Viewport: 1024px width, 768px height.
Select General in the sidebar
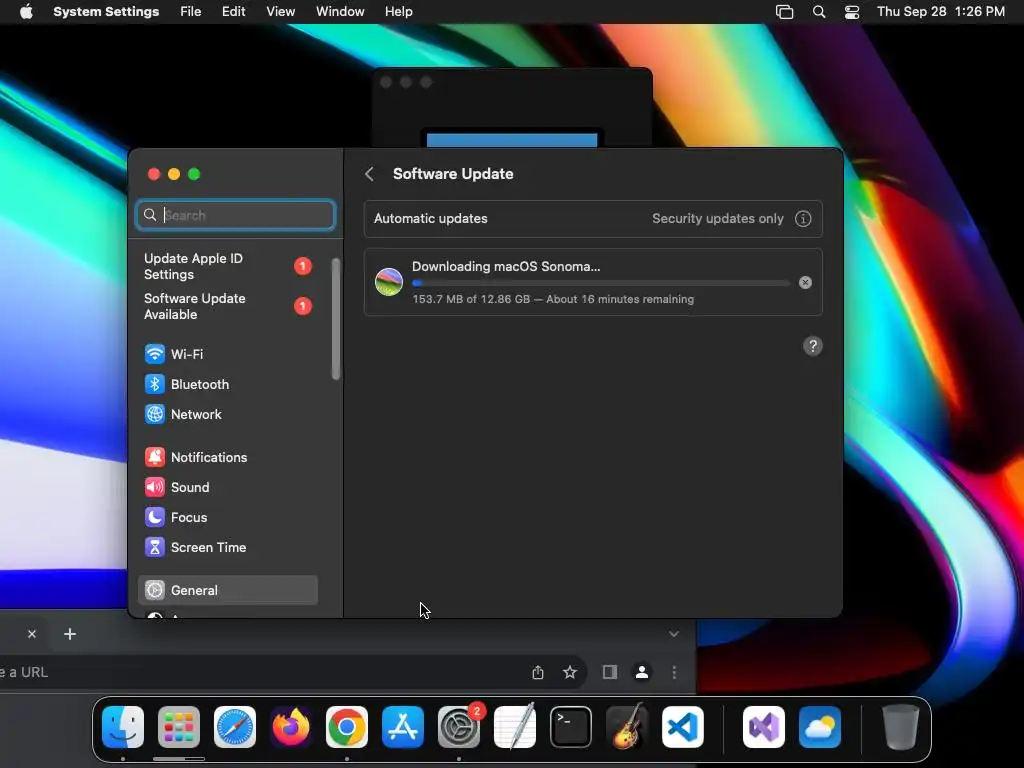(x=227, y=590)
